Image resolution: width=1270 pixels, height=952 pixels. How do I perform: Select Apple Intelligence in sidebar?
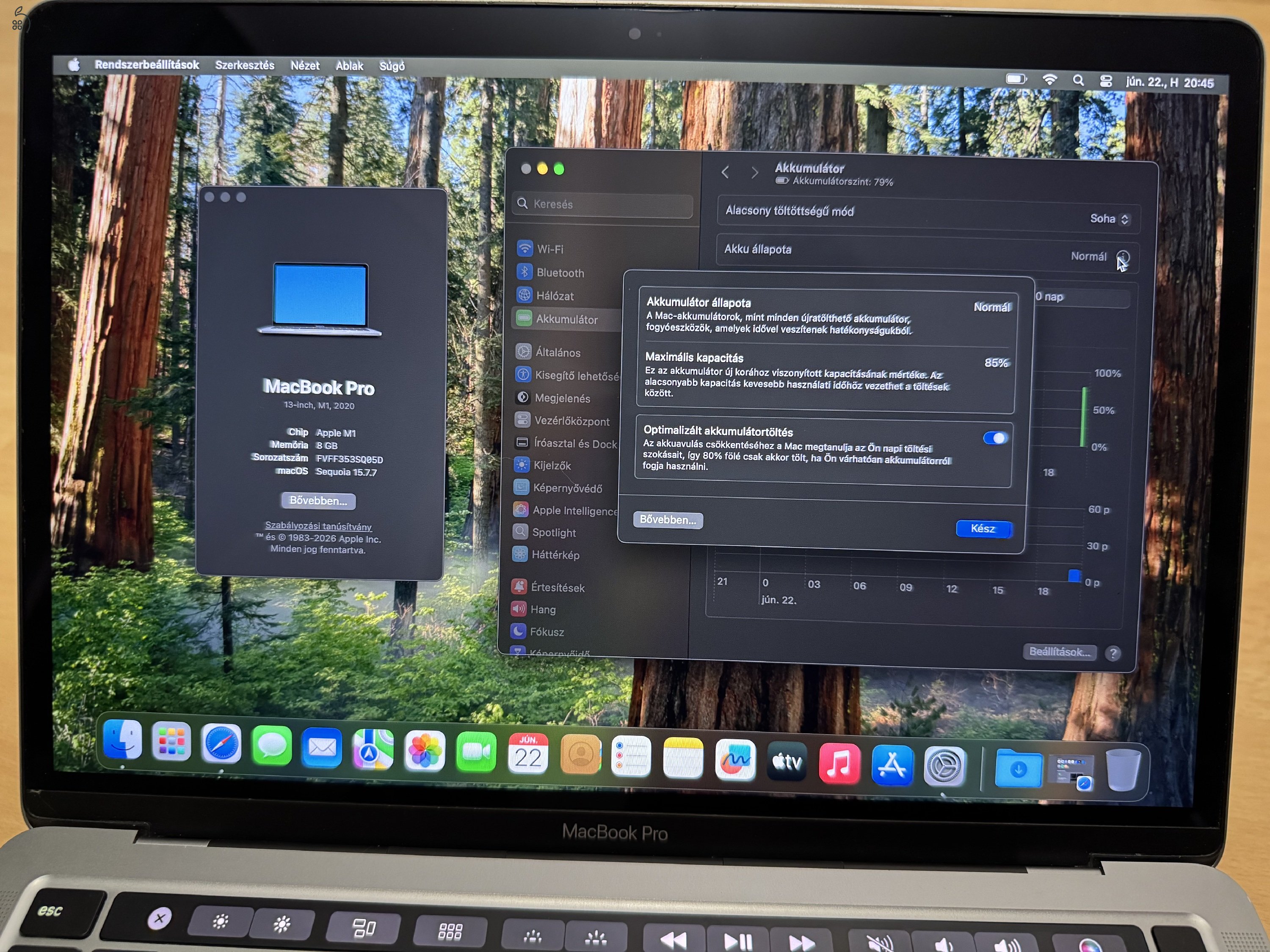(x=565, y=510)
